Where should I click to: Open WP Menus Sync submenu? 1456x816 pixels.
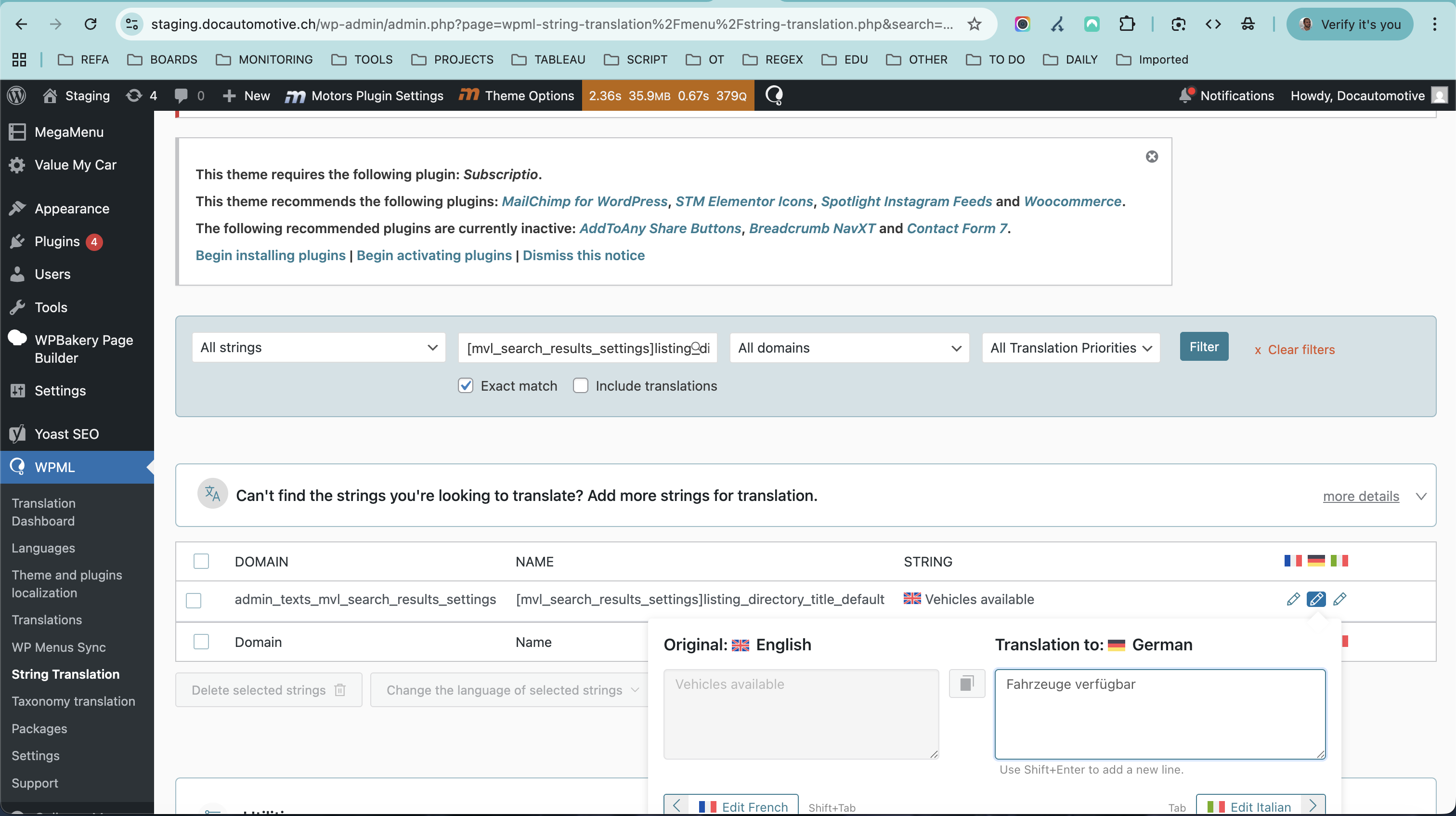click(x=59, y=647)
